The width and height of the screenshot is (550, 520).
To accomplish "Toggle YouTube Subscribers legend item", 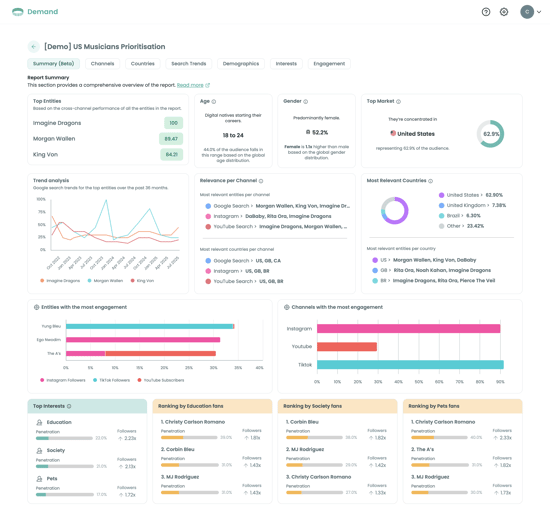I will pyautogui.click(x=161, y=380).
